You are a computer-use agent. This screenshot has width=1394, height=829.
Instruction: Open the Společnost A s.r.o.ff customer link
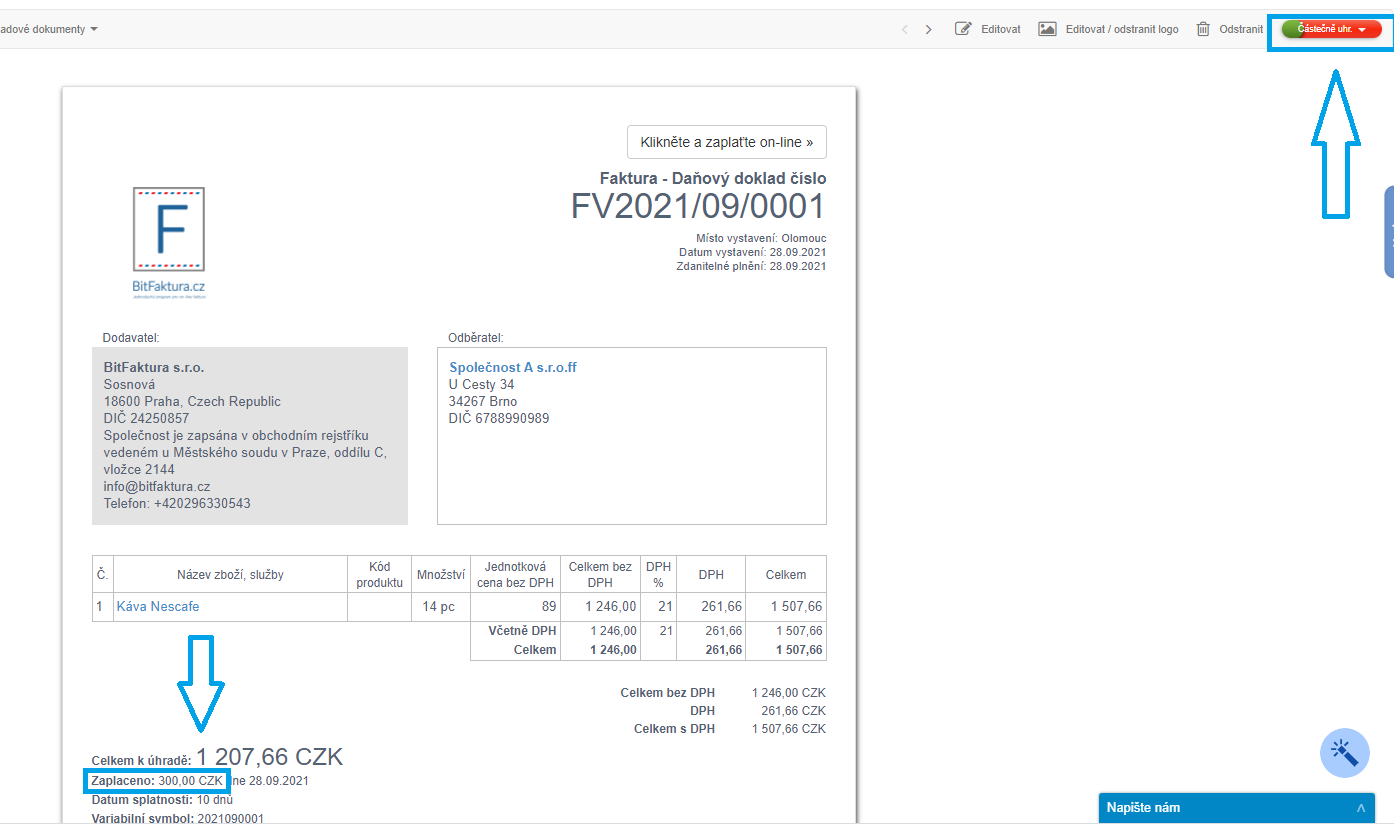tap(513, 367)
